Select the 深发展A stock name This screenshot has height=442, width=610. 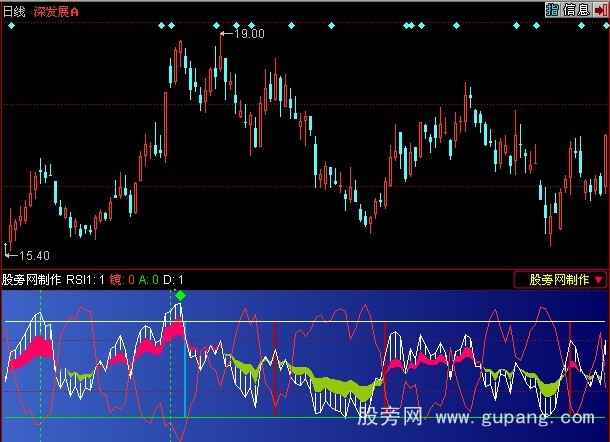pos(62,9)
